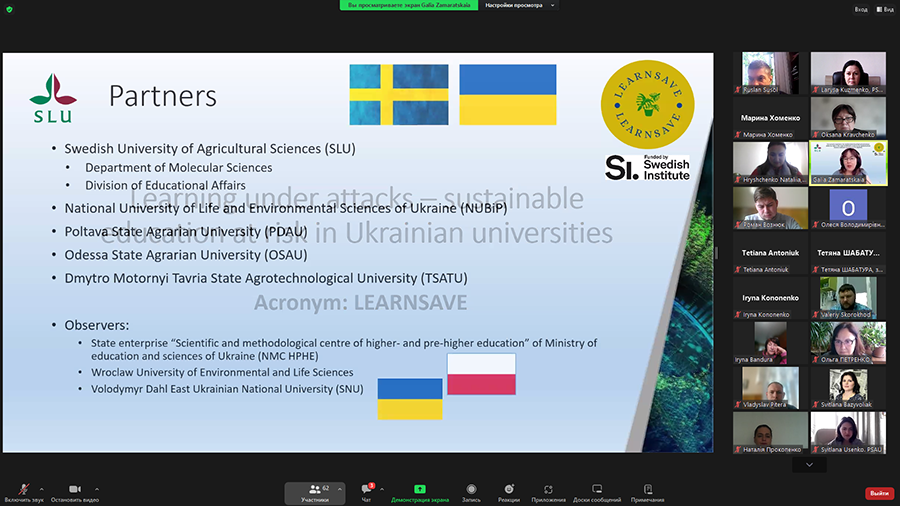Image resolution: width=900 pixels, height=506 pixels.
Task: Select Роман Вознюк video thumbnail
Action: (770, 208)
